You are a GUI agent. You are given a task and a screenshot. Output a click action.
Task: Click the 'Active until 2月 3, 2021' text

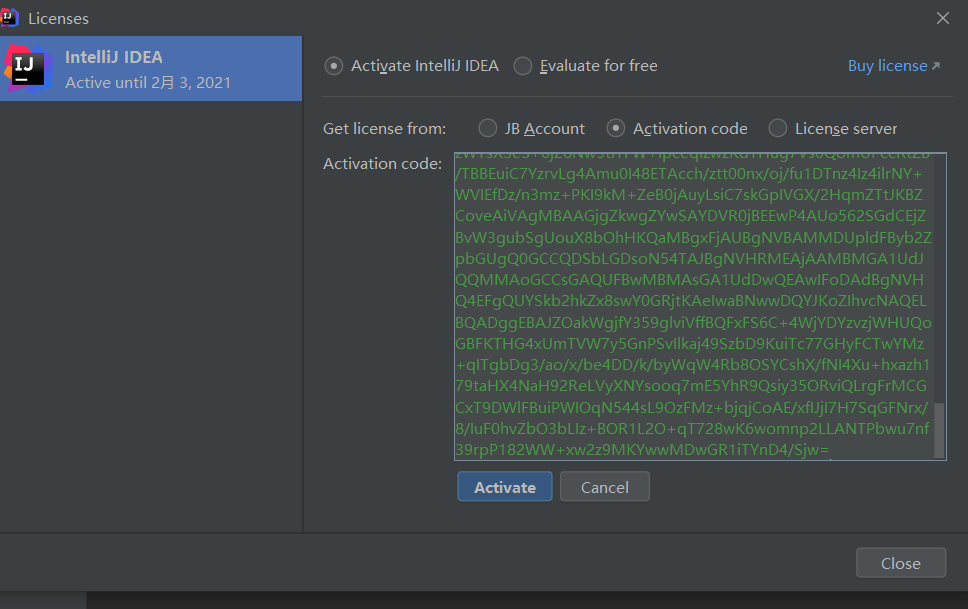tap(148, 83)
